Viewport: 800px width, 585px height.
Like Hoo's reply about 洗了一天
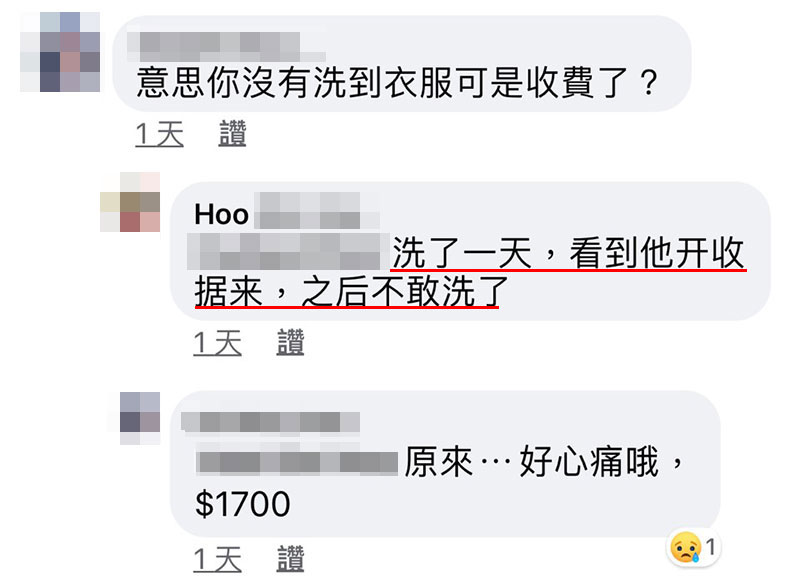(x=290, y=342)
